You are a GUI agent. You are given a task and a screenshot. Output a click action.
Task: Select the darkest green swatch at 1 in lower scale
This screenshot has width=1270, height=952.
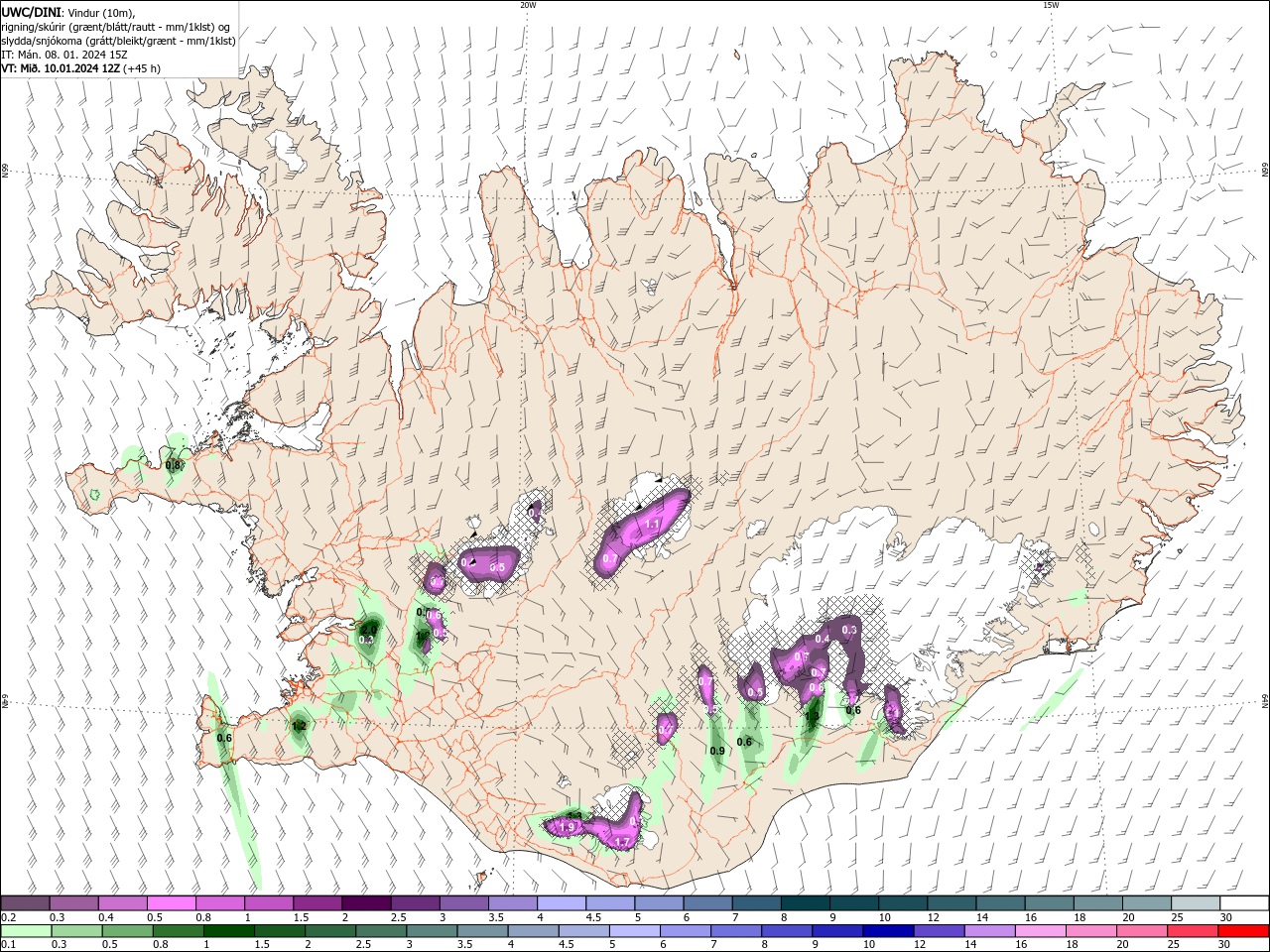(x=229, y=931)
